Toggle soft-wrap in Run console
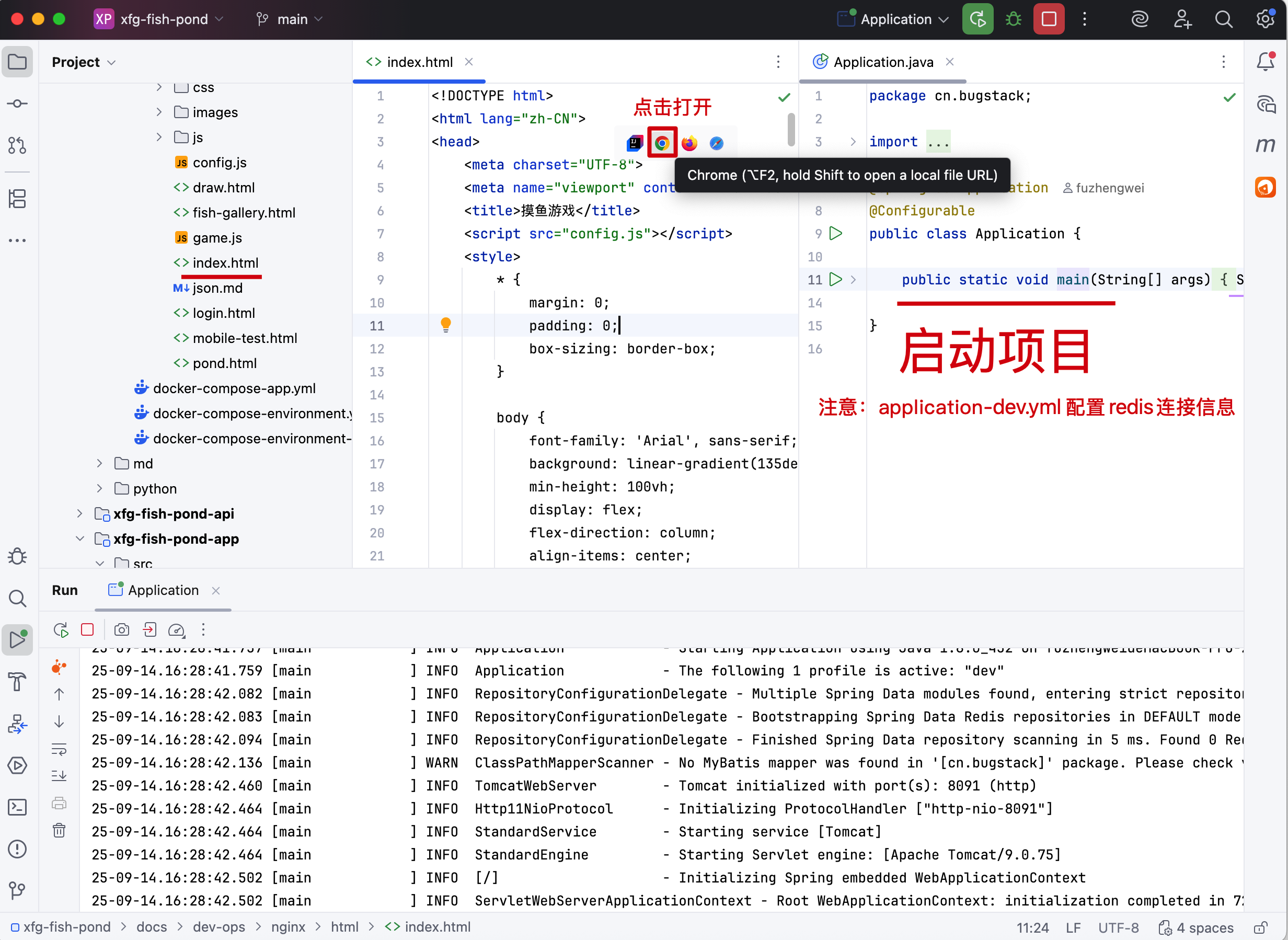This screenshot has width=1288, height=940. tap(59, 749)
